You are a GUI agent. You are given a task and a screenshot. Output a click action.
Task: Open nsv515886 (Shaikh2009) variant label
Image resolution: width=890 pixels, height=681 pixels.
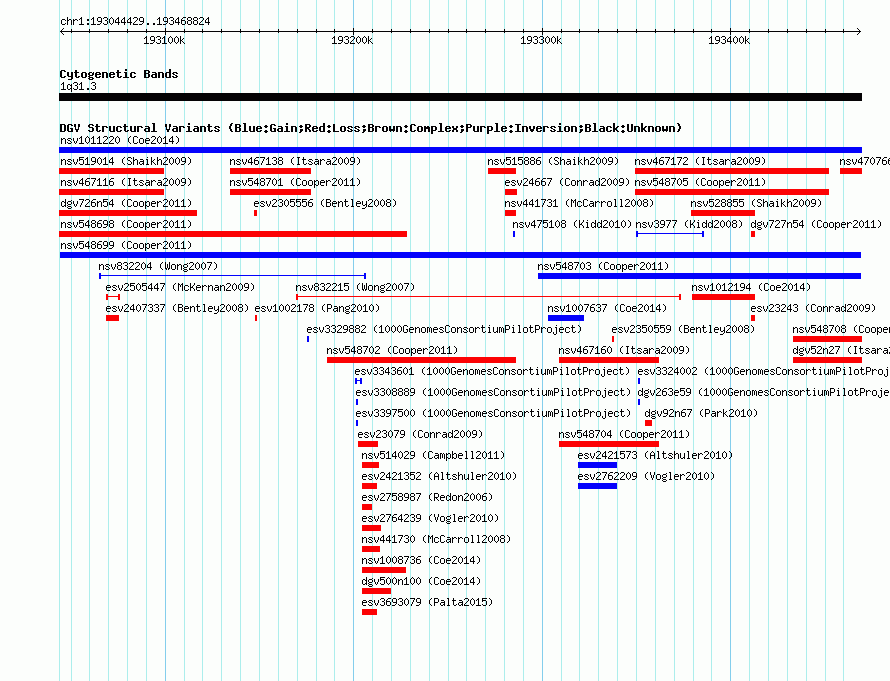[553, 161]
